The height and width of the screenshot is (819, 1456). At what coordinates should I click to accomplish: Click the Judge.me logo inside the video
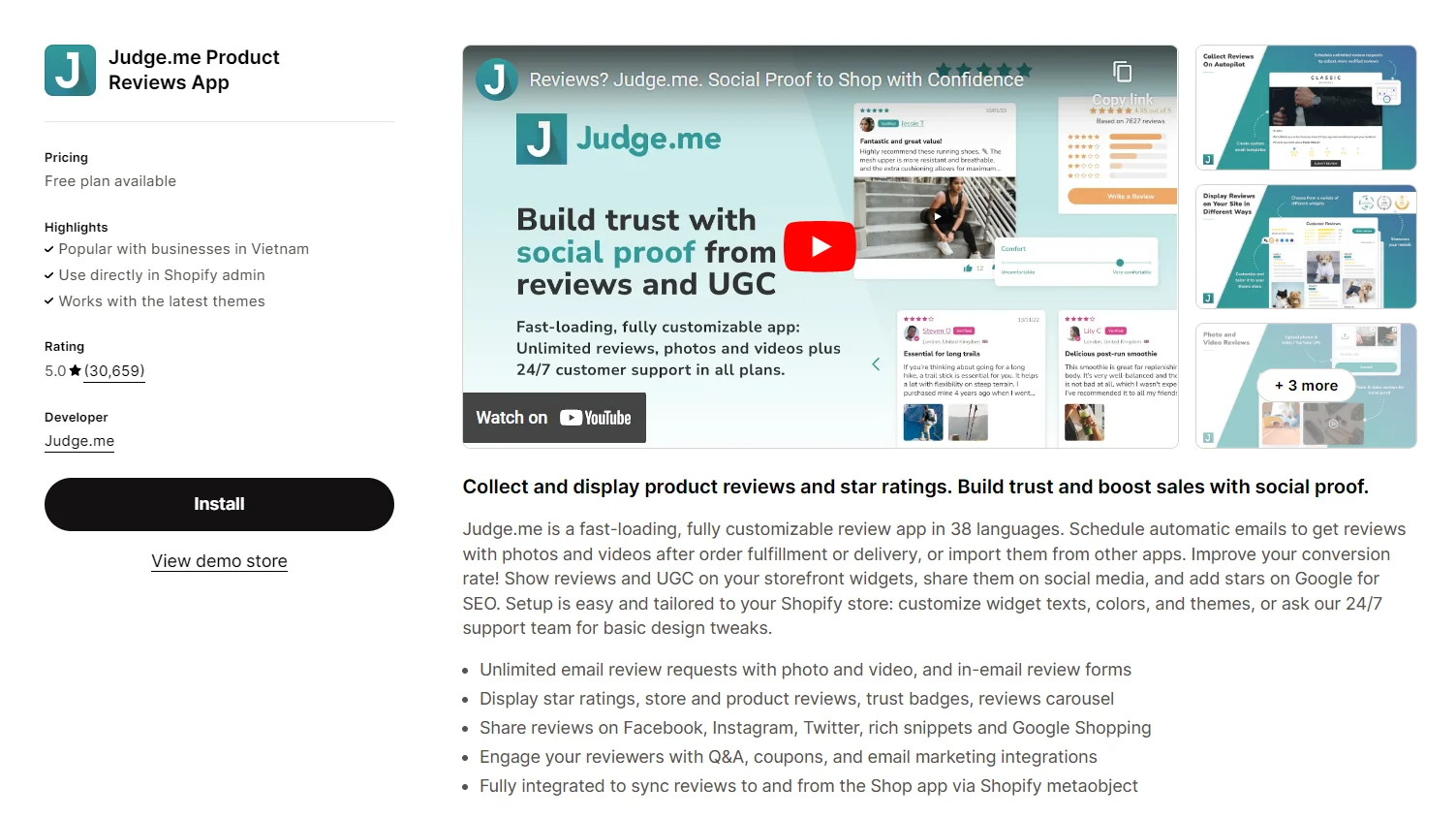618,139
